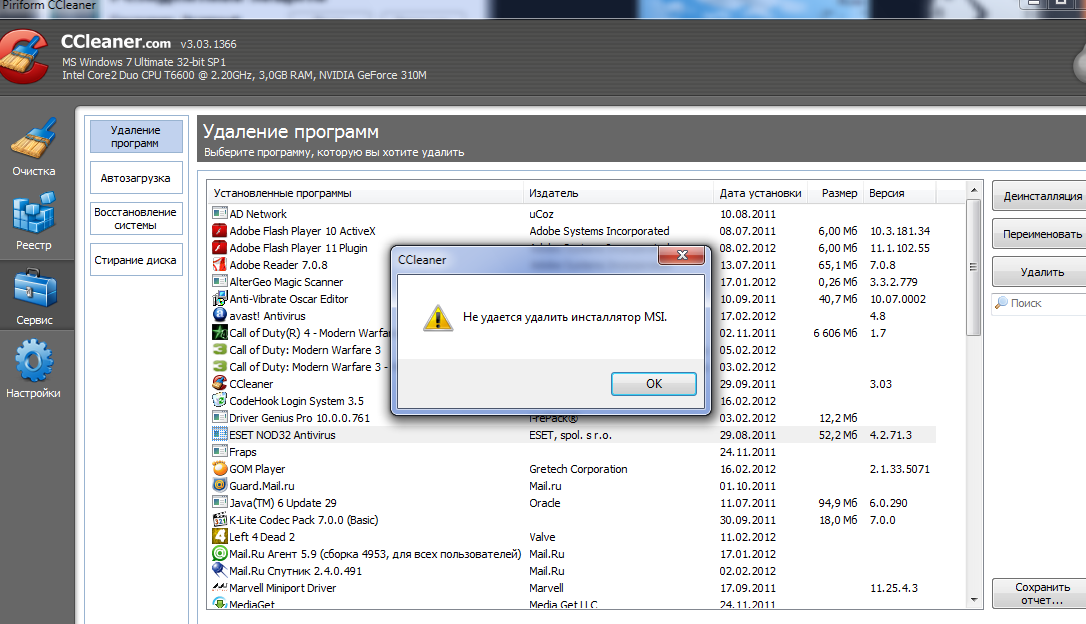Click the search magnifier icon
Screen dimensions: 1086x624
[1002, 303]
